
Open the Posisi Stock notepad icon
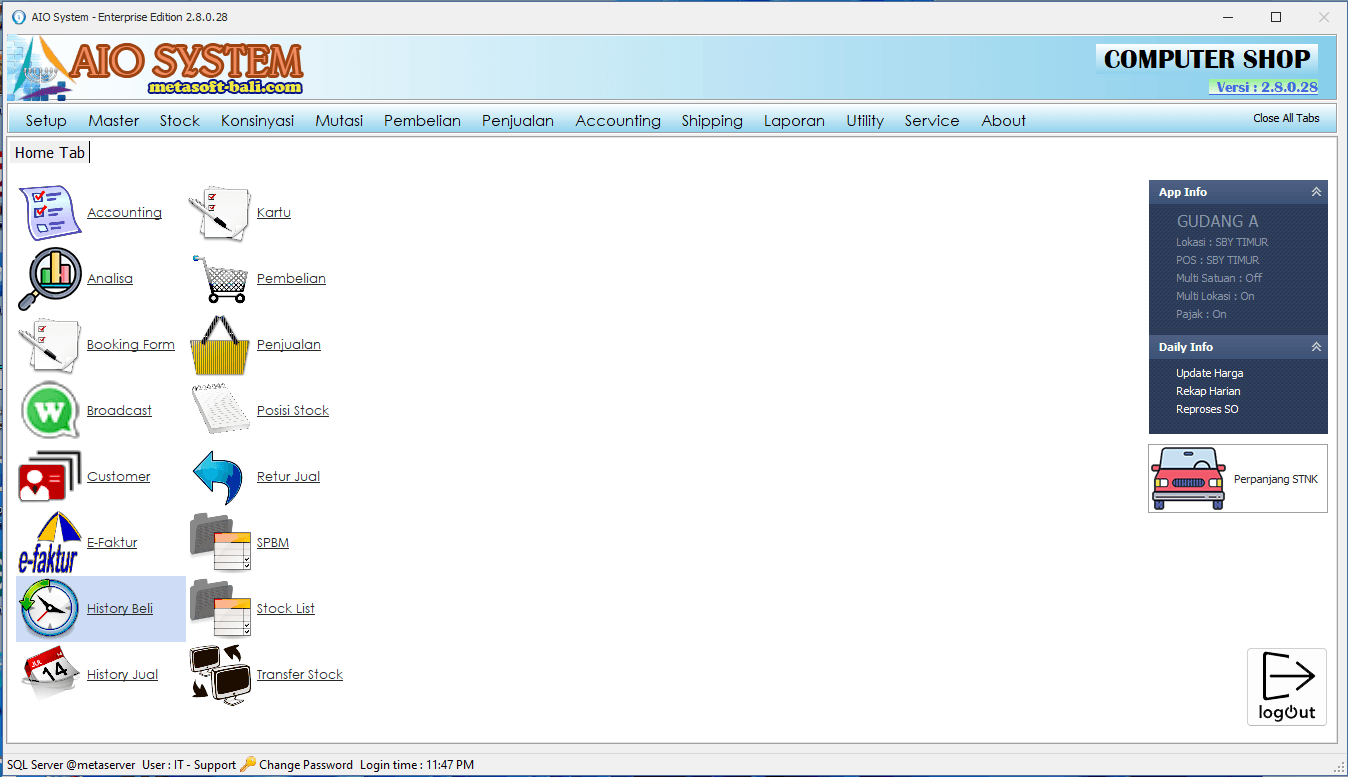click(x=220, y=410)
